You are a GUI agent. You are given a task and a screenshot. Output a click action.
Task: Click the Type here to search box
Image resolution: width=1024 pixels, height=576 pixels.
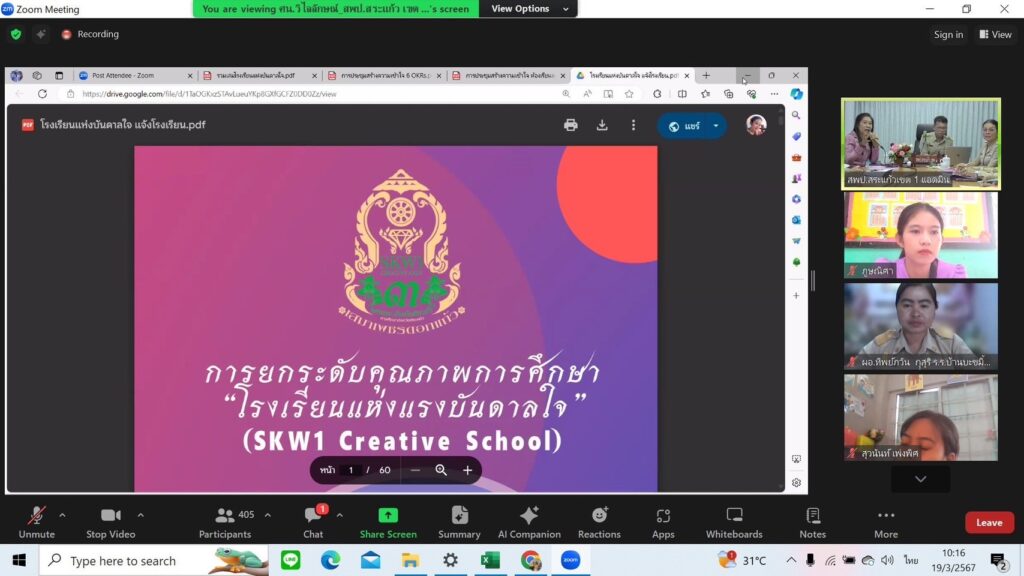[x=154, y=560]
